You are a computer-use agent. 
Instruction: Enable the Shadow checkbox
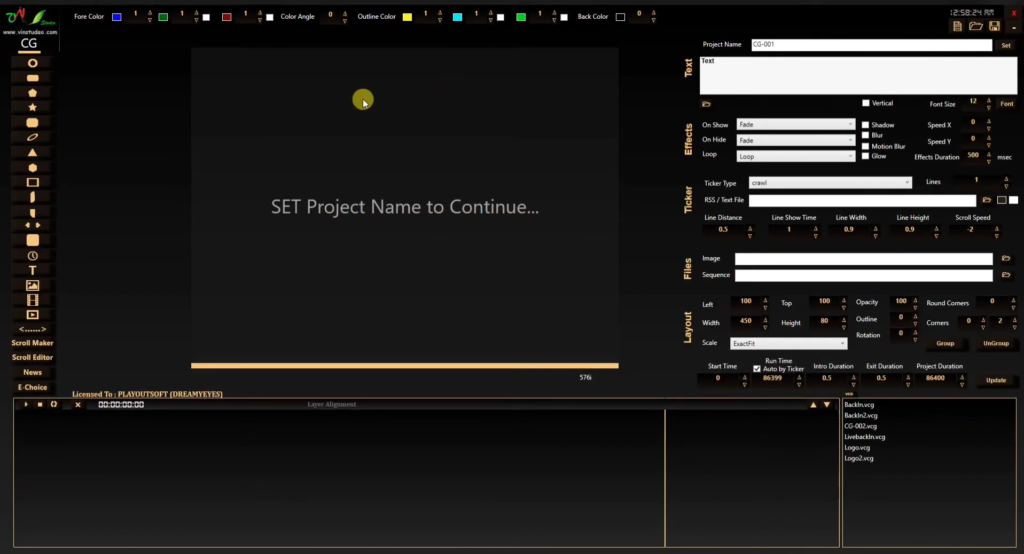pos(866,125)
